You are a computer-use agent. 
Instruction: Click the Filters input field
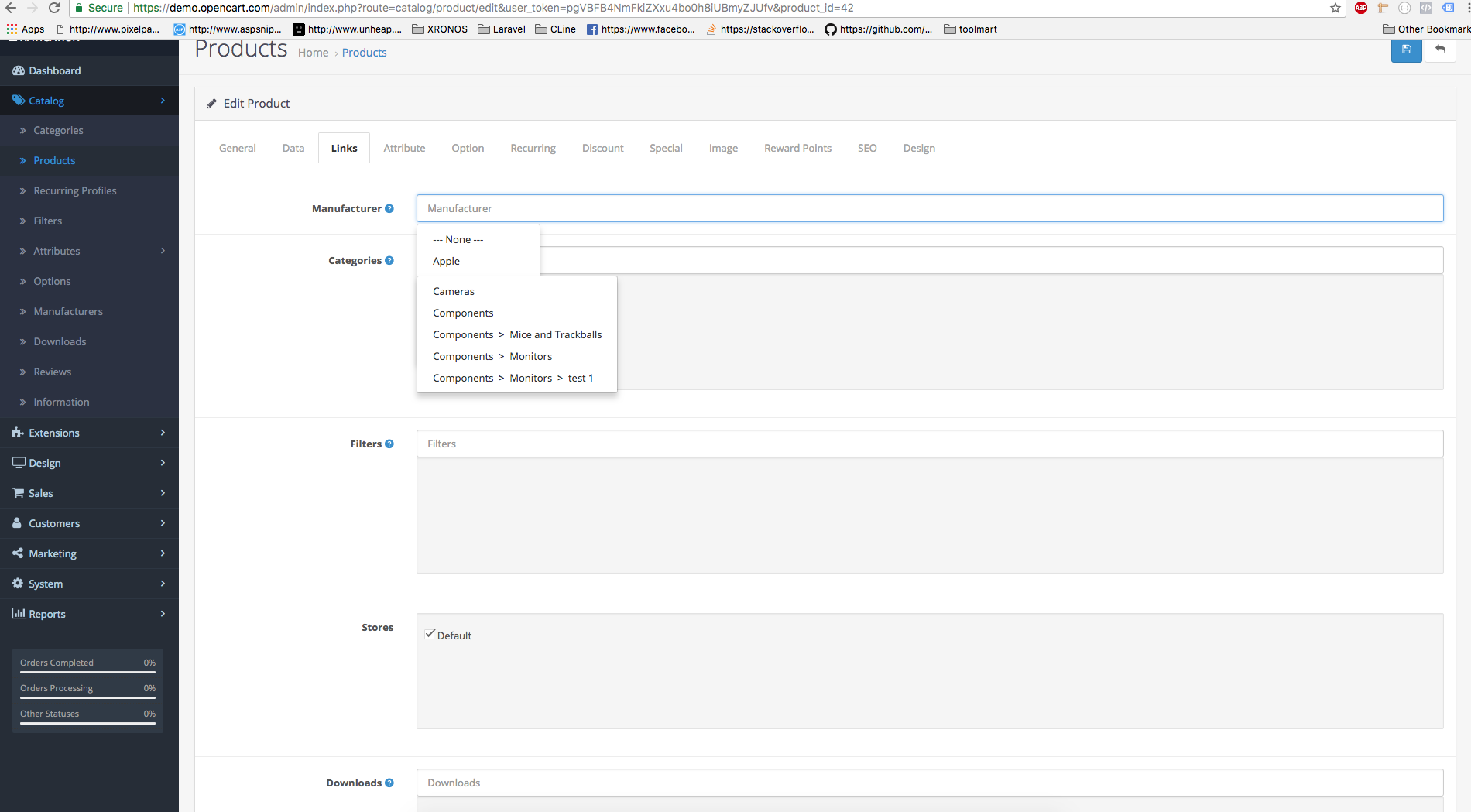tap(930, 444)
